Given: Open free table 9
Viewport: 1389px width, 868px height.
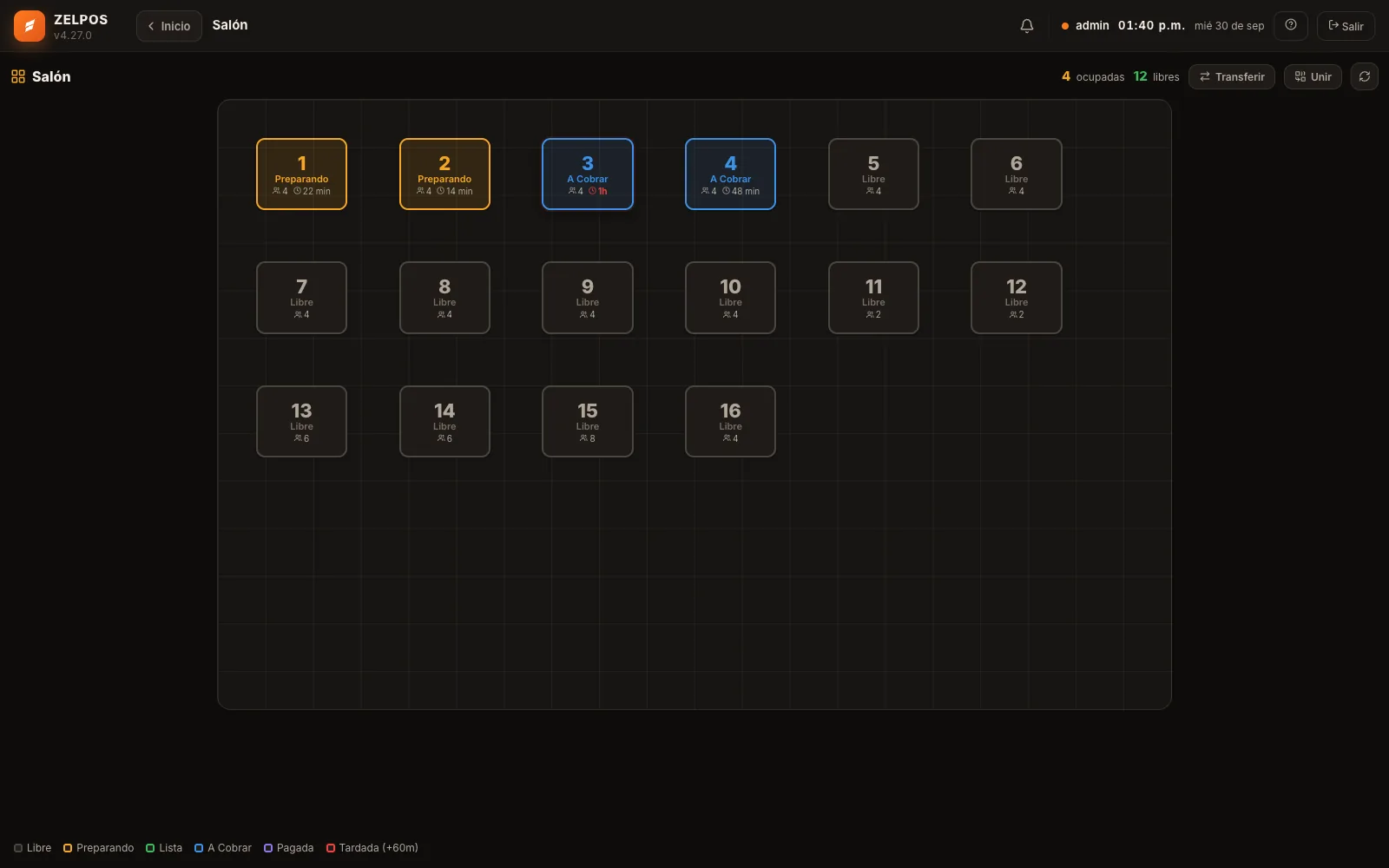Looking at the screenshot, I should pyautogui.click(x=588, y=298).
